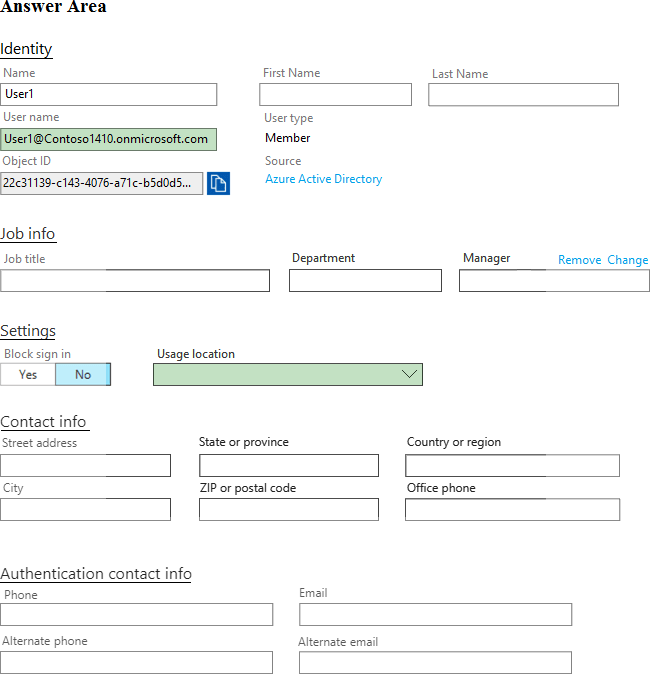Open the Azure Active Directory source link
The height and width of the screenshot is (674, 650).
click(x=323, y=179)
